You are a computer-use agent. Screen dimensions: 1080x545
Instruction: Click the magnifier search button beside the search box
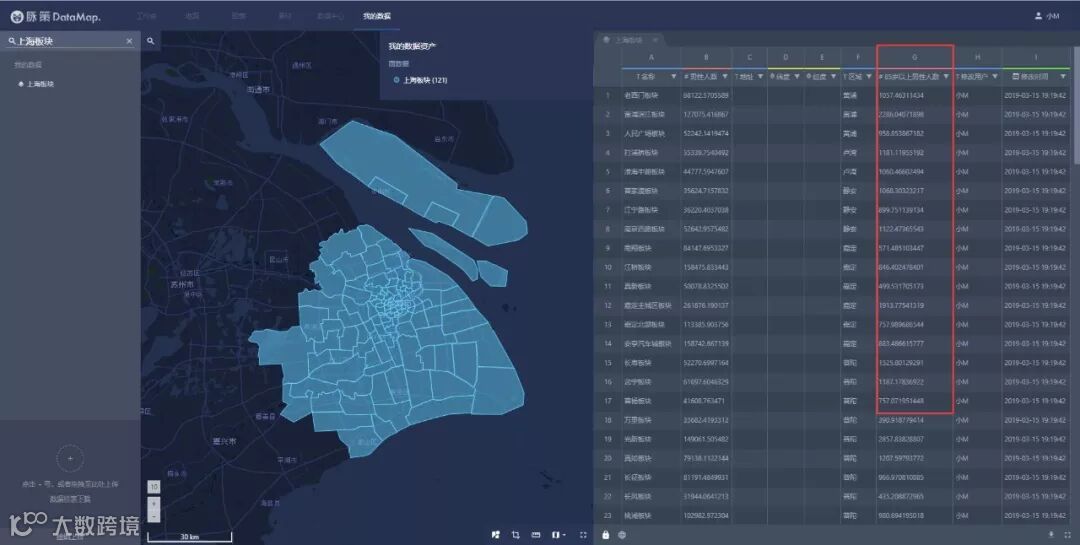(x=151, y=41)
